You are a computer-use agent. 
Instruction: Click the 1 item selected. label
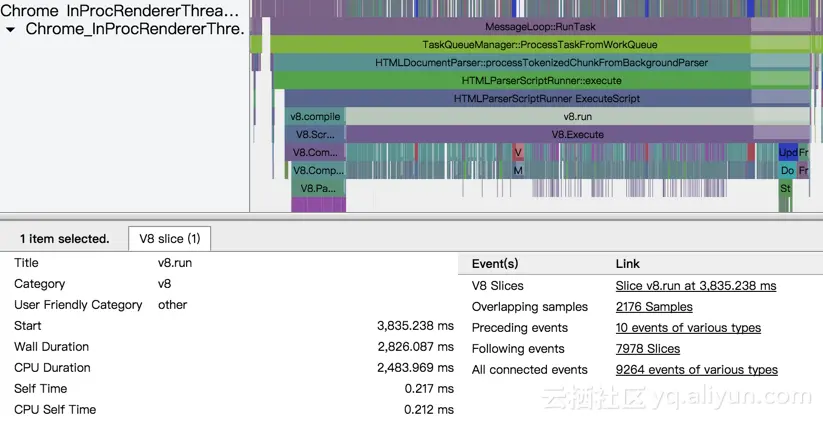pyautogui.click(x=65, y=239)
